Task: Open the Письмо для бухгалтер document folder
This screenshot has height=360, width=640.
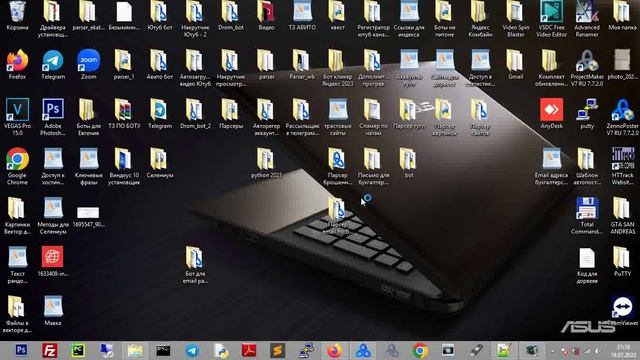Action: point(373,160)
